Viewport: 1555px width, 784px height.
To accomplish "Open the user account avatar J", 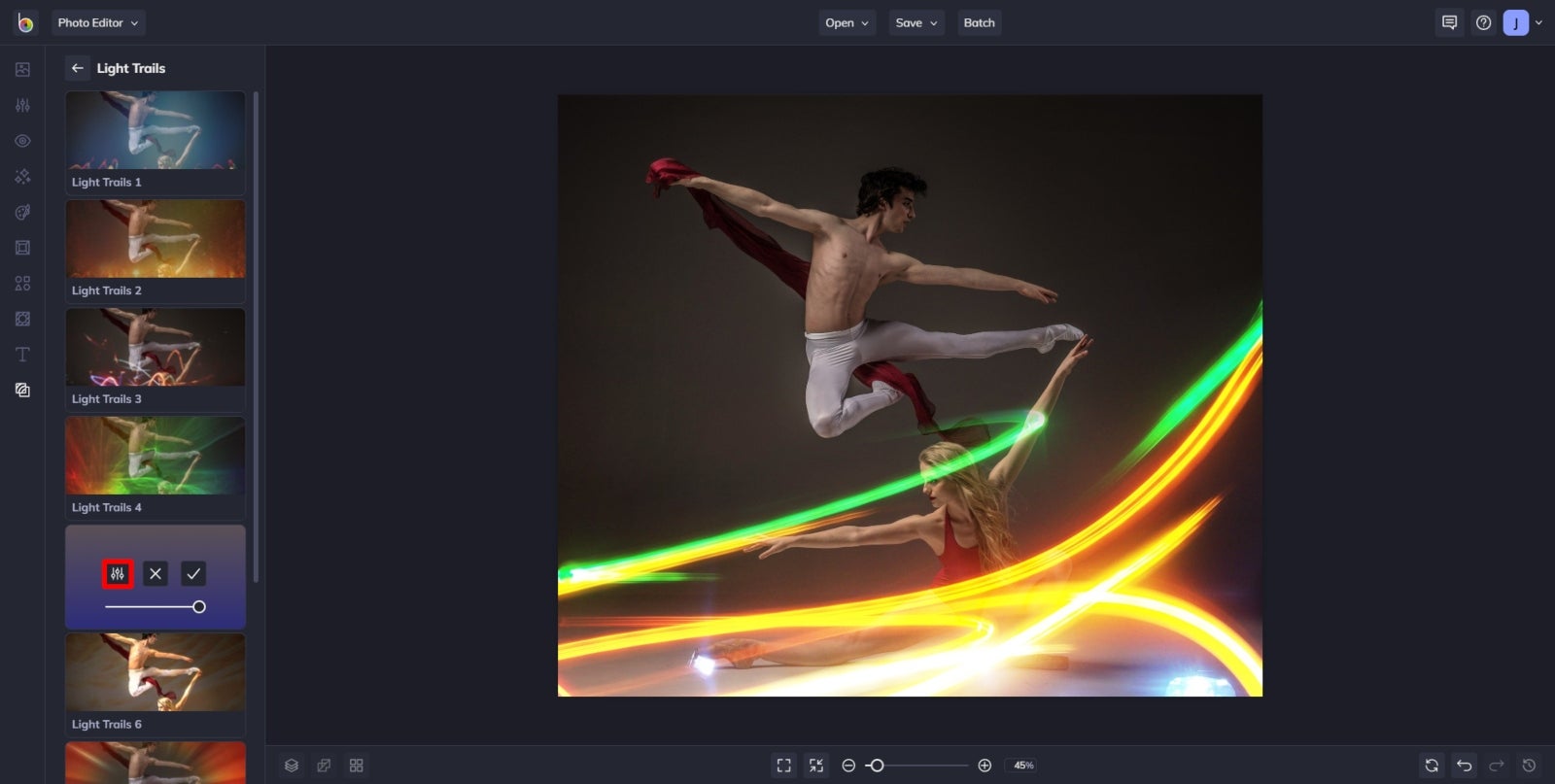I will click(x=1516, y=22).
